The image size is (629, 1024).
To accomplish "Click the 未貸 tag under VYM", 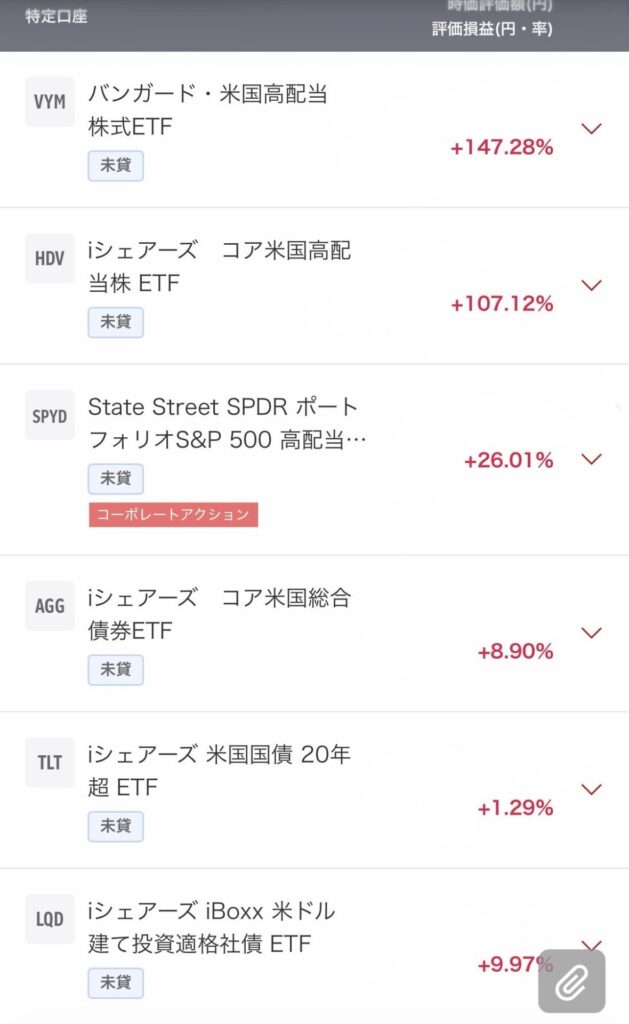I will [x=116, y=166].
